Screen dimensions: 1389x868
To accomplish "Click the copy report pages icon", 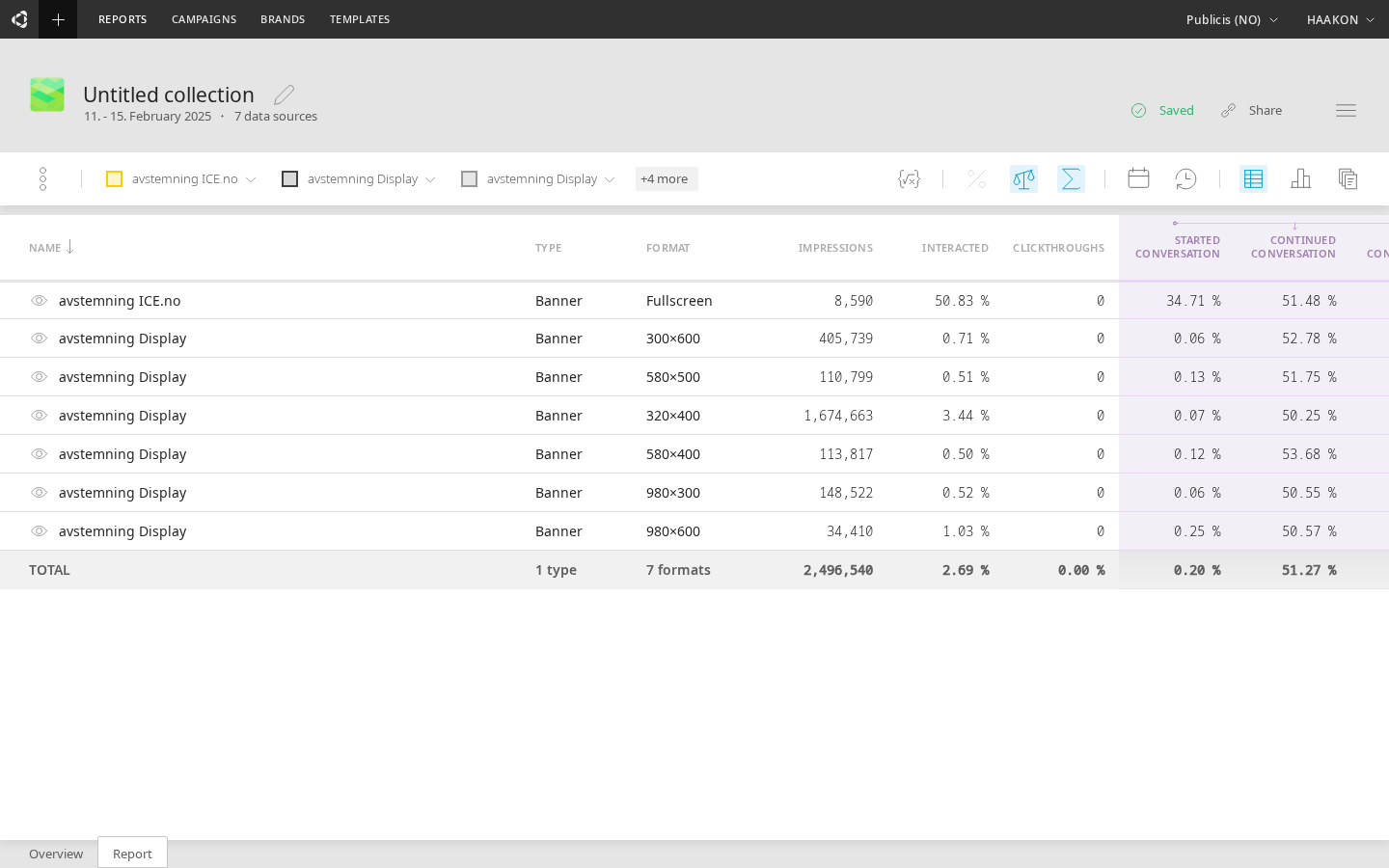I will point(1348,178).
